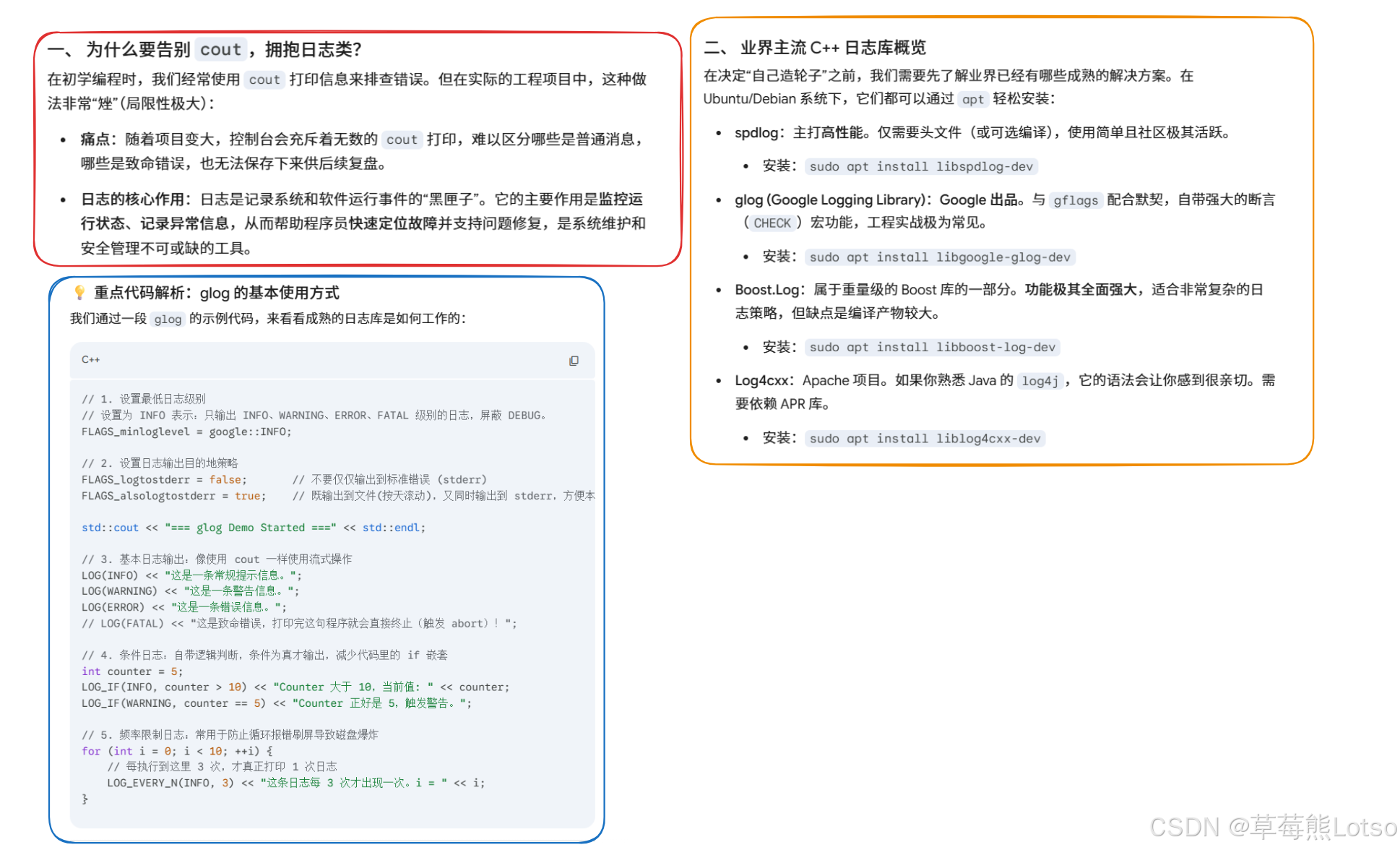
Task: Click the gflags inline code tag
Action: [x=1075, y=200]
